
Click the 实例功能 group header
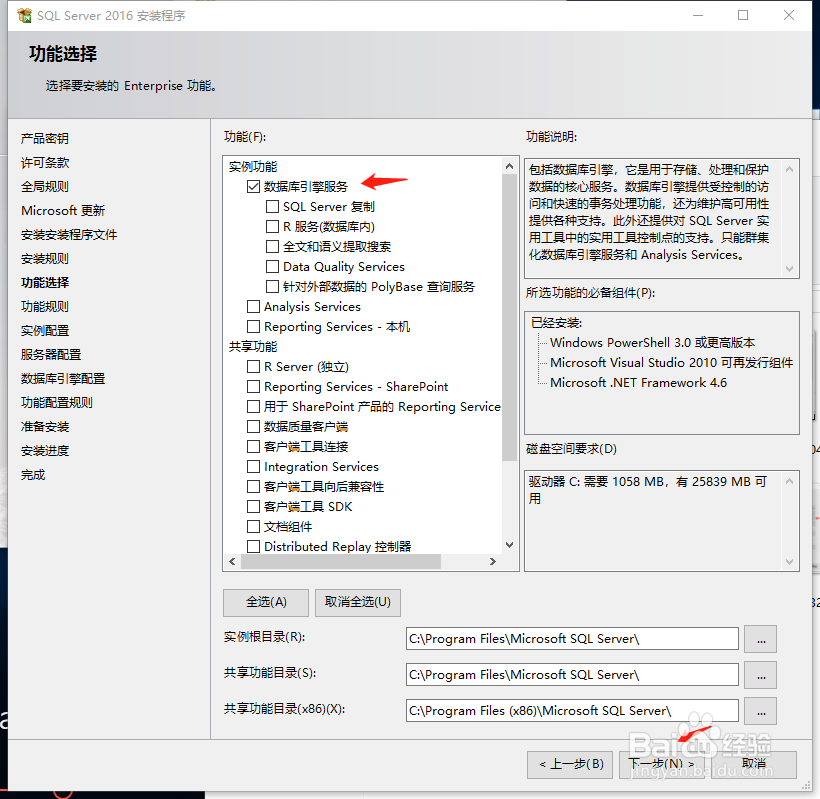(253, 167)
